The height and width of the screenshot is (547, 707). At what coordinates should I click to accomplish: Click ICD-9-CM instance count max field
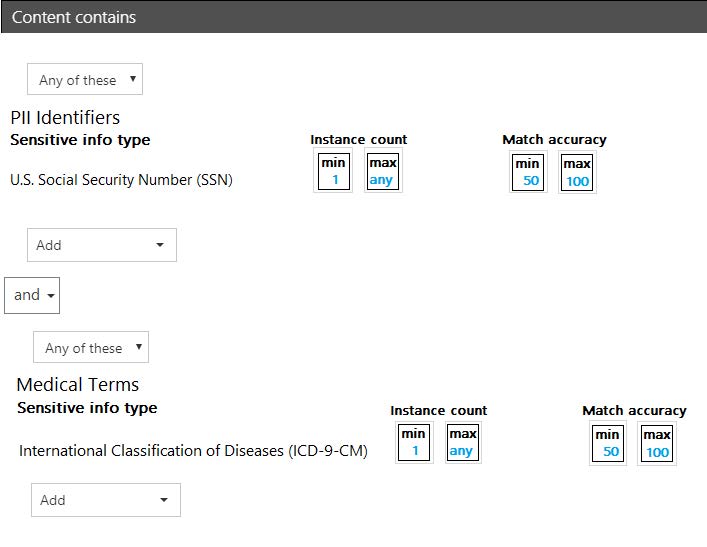[462, 442]
